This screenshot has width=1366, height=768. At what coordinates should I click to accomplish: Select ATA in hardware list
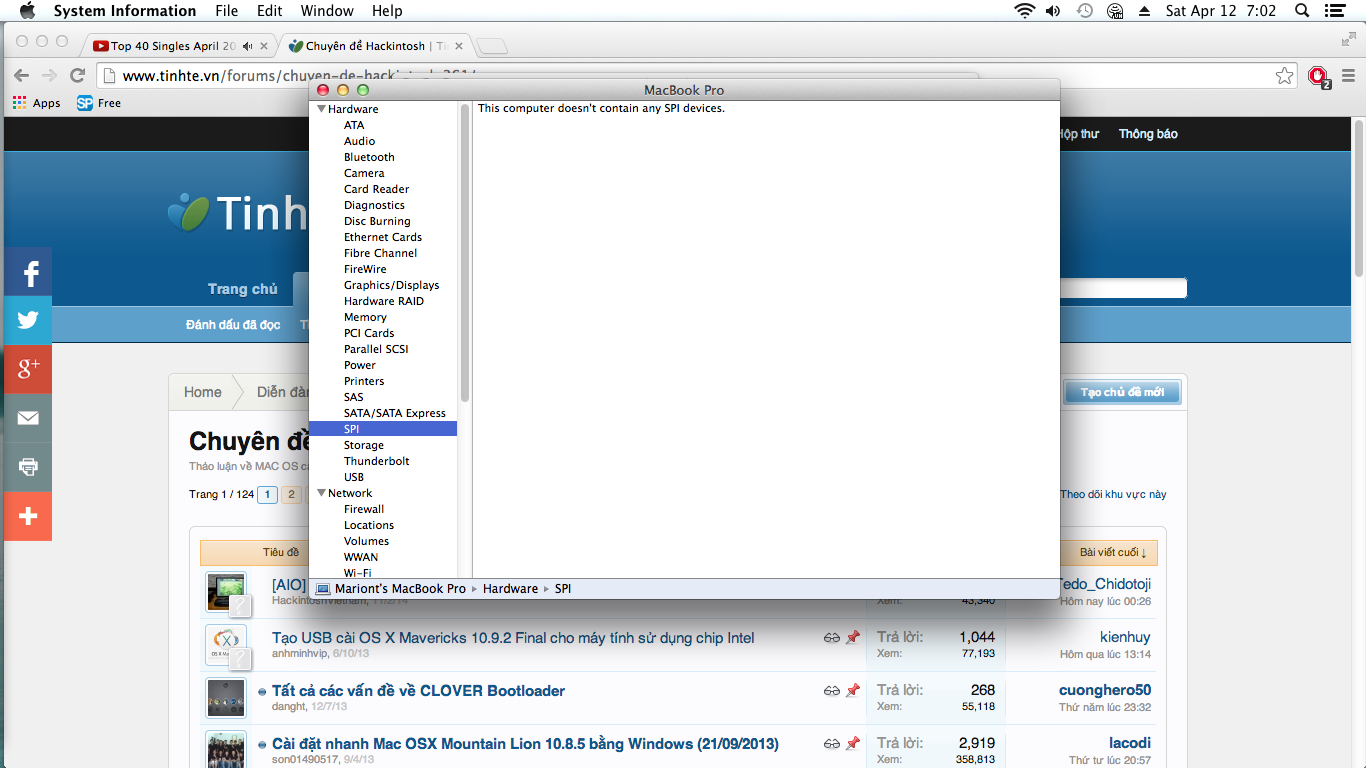[354, 125]
